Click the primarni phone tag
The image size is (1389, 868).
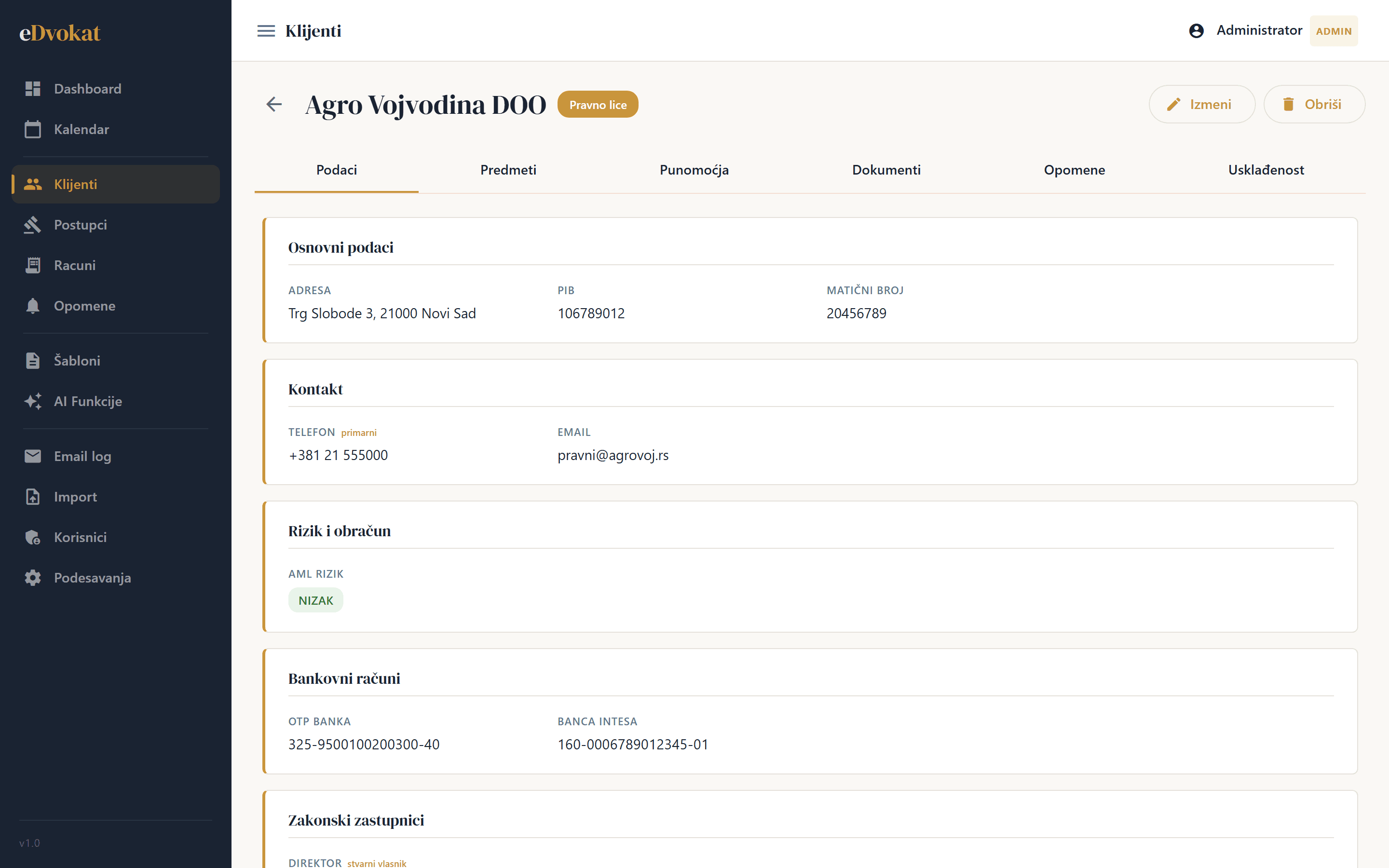[x=359, y=433]
